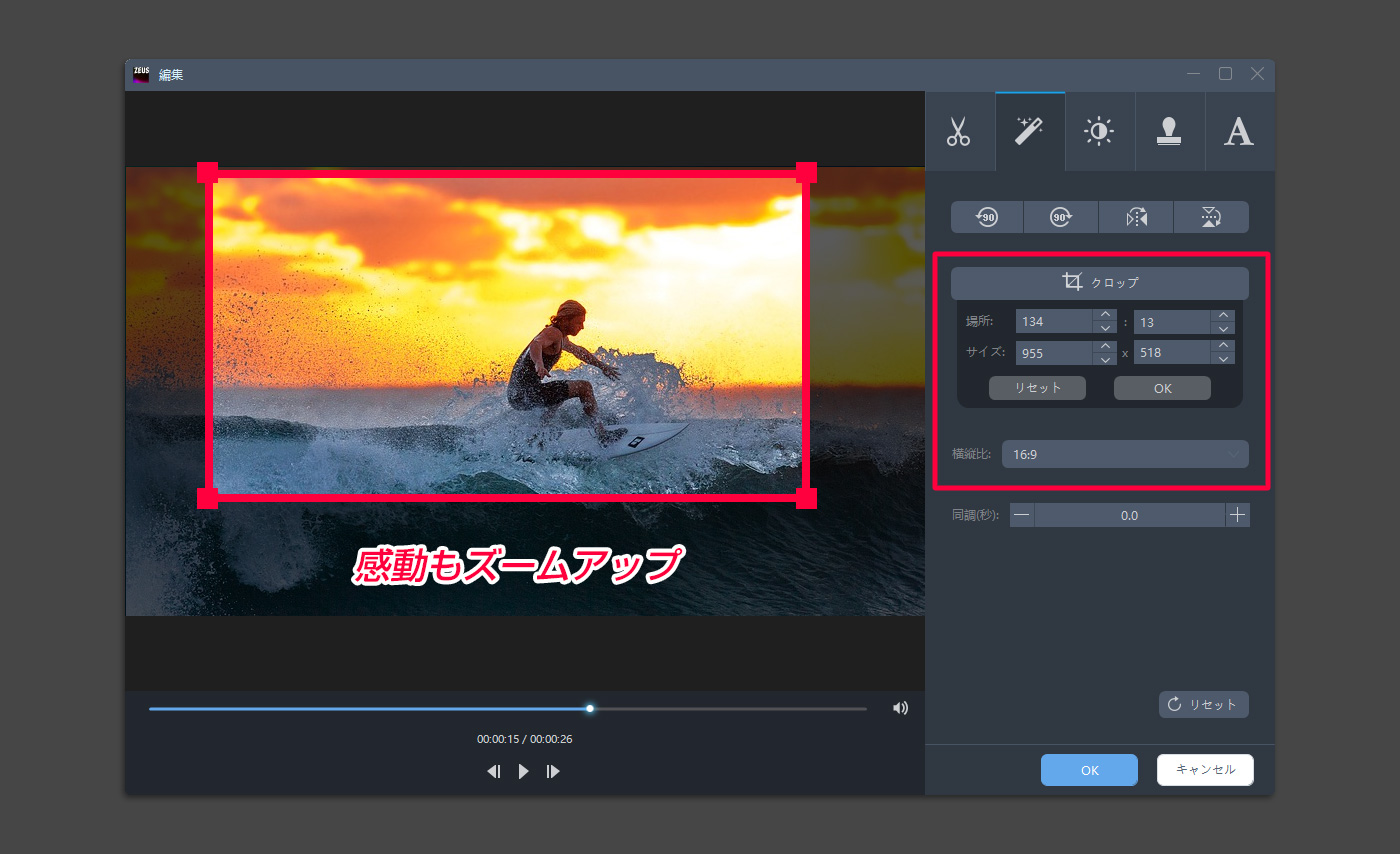
Task: Mute audio with the speaker icon
Action: click(x=900, y=707)
